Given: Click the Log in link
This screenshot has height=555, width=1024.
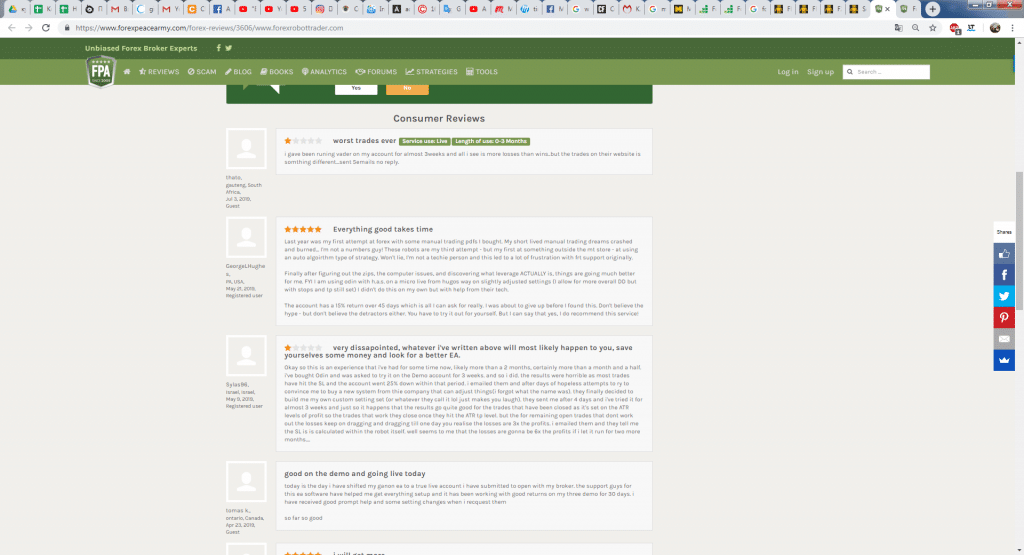Looking at the screenshot, I should pyautogui.click(x=788, y=72).
